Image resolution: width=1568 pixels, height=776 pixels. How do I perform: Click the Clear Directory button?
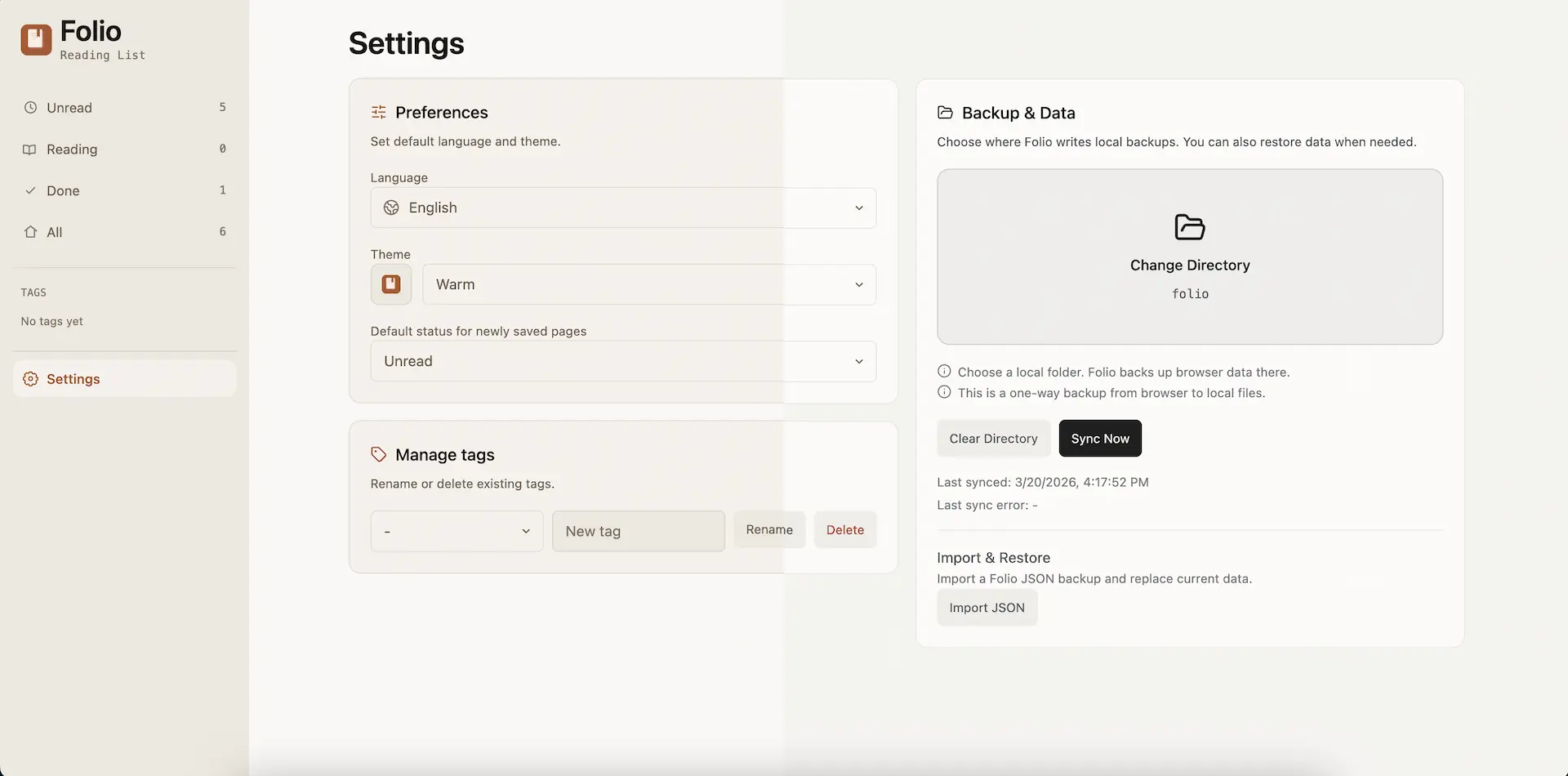pos(993,439)
